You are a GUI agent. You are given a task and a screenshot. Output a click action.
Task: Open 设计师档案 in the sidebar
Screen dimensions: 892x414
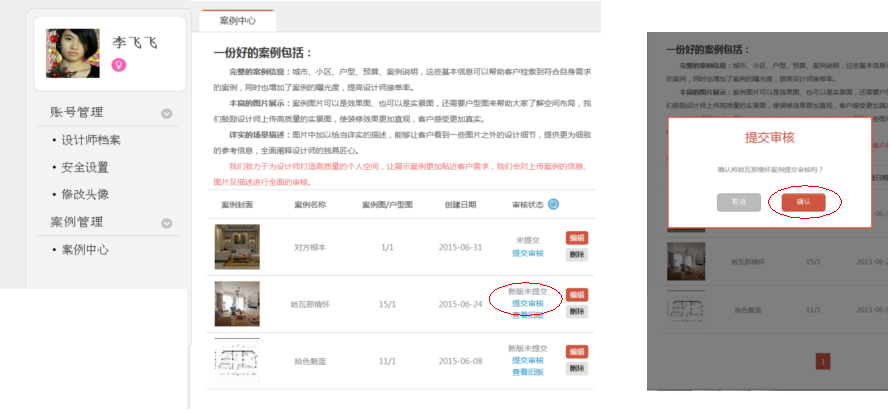pos(90,140)
